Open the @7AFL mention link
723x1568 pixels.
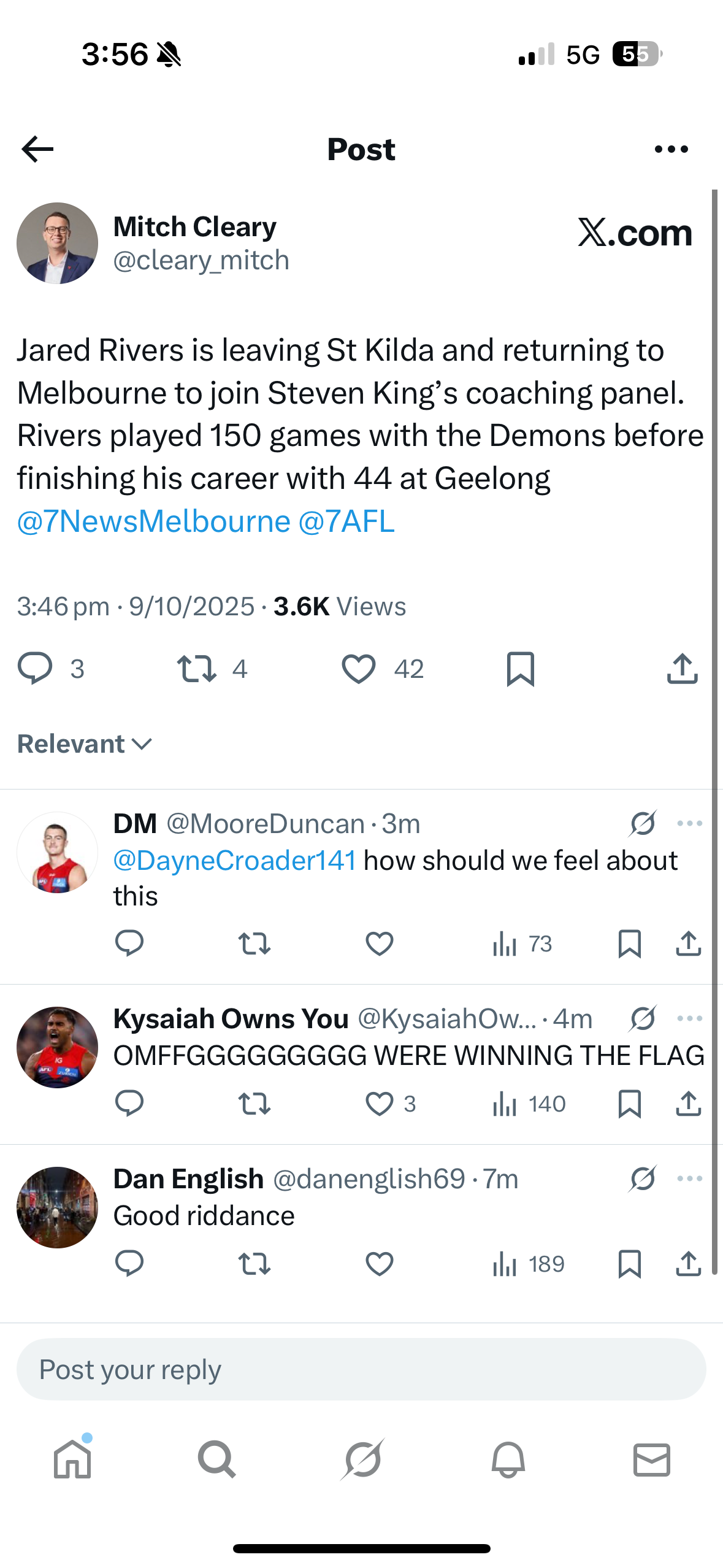coord(346,521)
